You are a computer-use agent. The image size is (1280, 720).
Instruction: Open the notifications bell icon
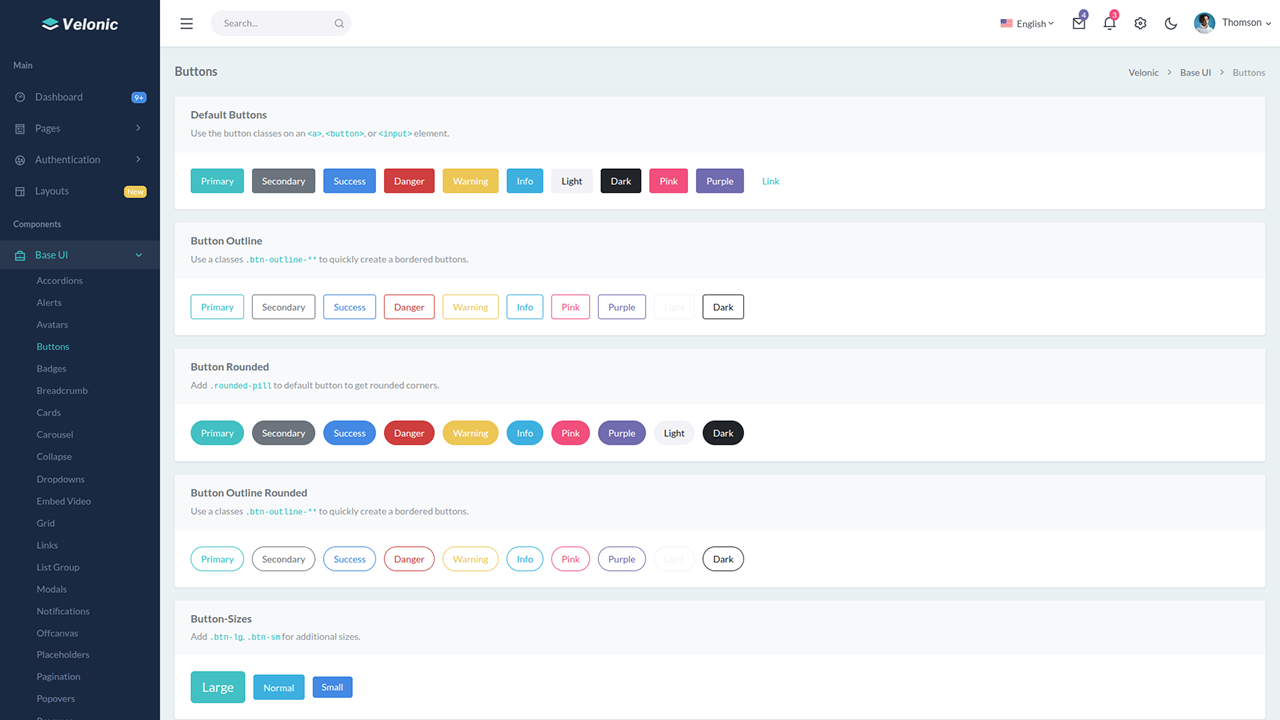coord(1109,23)
